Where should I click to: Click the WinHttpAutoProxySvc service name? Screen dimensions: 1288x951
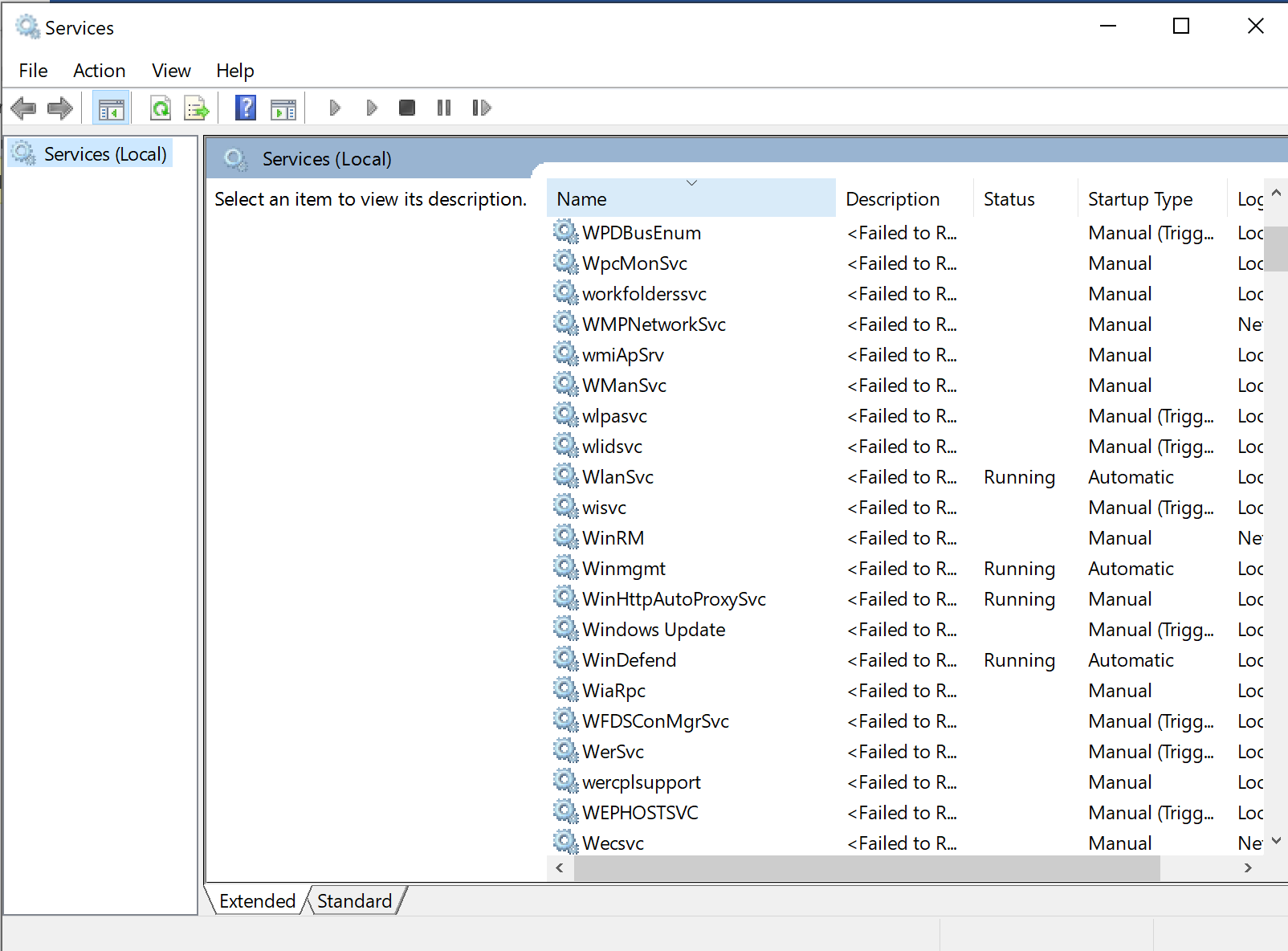[x=674, y=599]
